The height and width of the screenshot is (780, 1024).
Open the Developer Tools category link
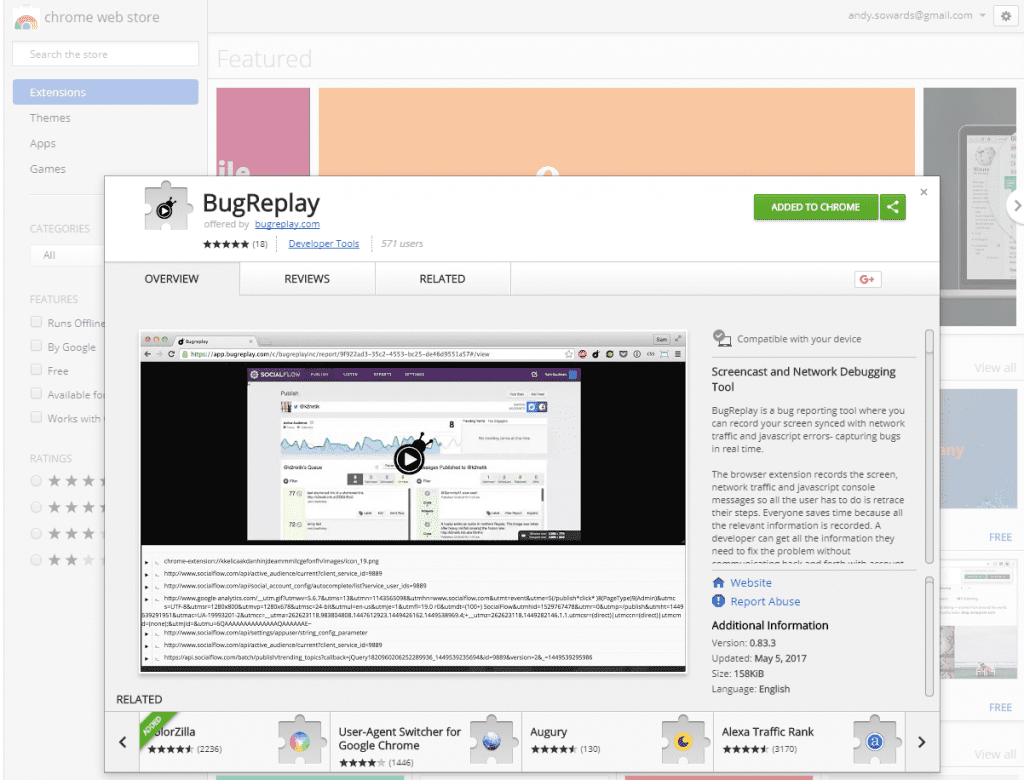point(324,244)
